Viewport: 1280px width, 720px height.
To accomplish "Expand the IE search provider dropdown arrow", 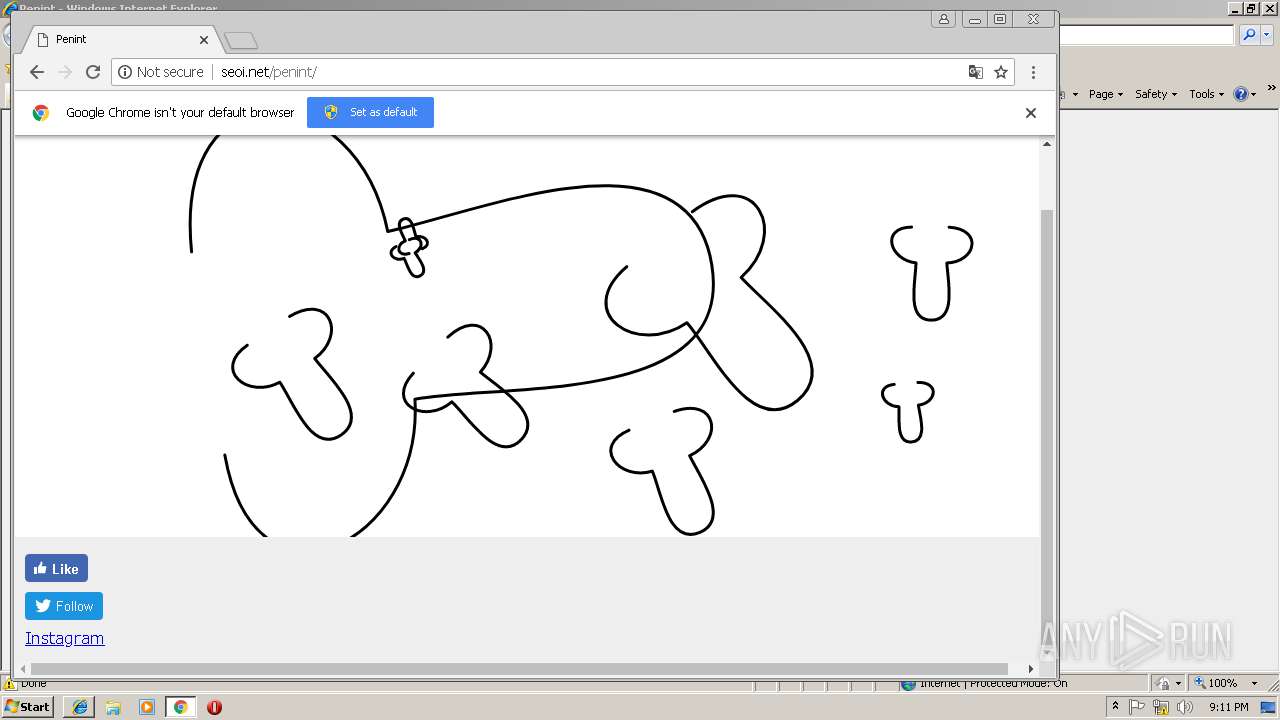I will [x=1266, y=35].
